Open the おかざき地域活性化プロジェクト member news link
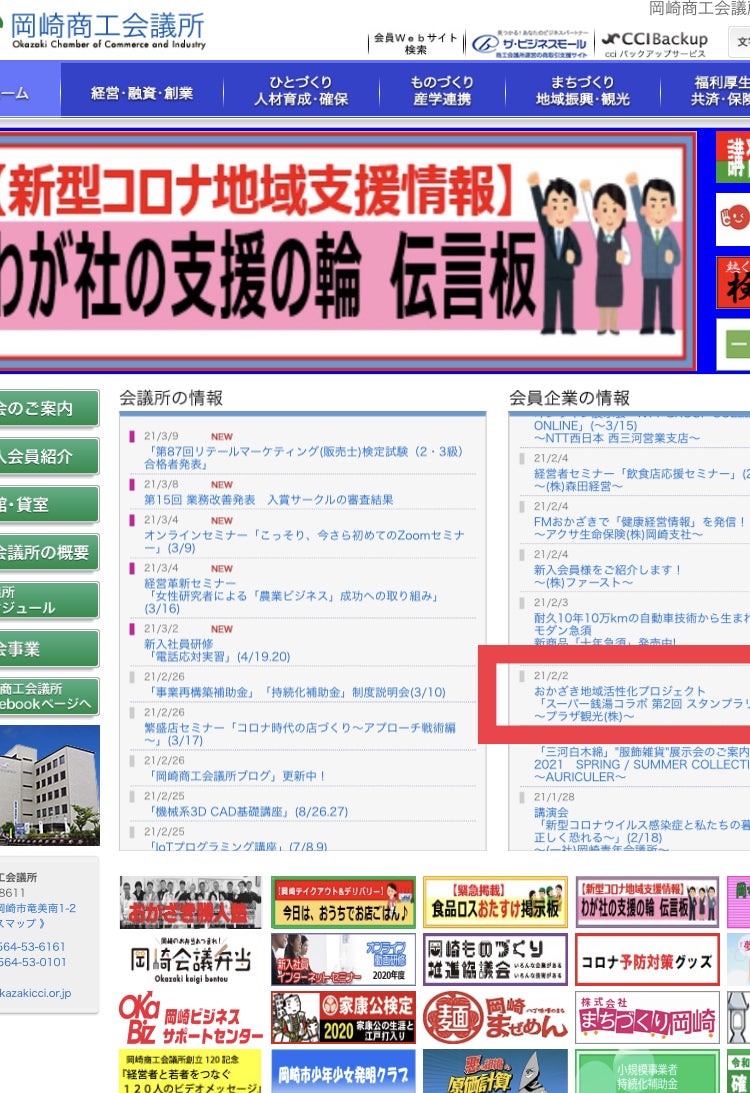Screen dimensions: 750x1093 pos(620,691)
